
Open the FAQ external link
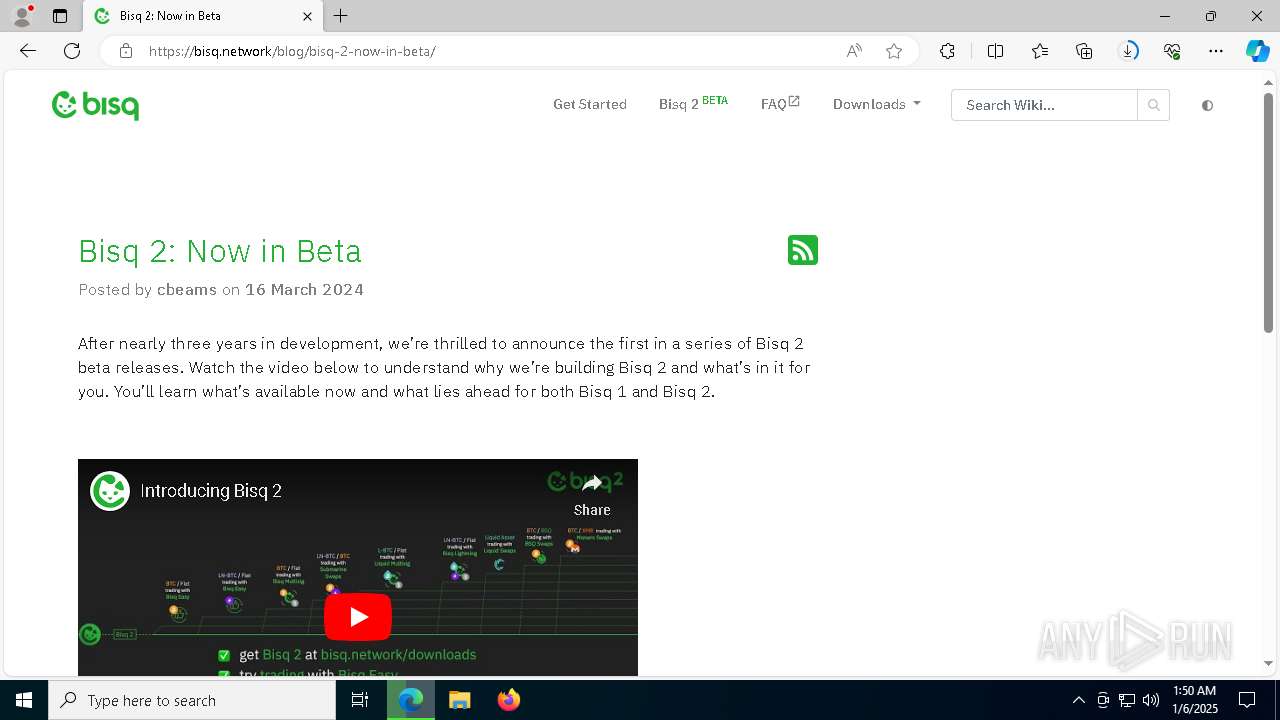coord(780,103)
